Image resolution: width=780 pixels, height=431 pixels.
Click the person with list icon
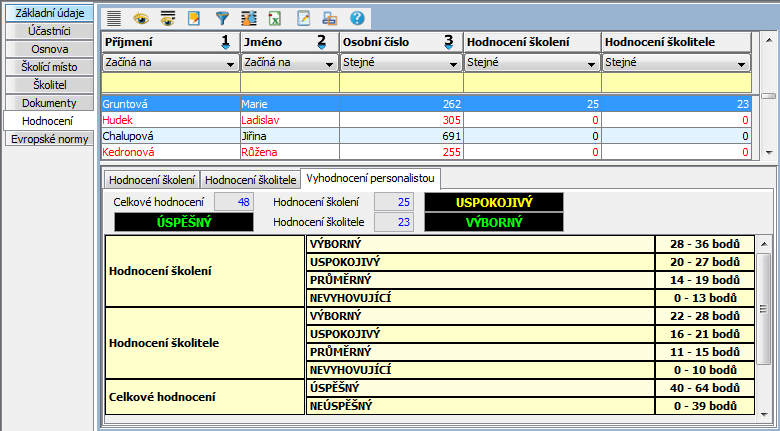[x=249, y=18]
